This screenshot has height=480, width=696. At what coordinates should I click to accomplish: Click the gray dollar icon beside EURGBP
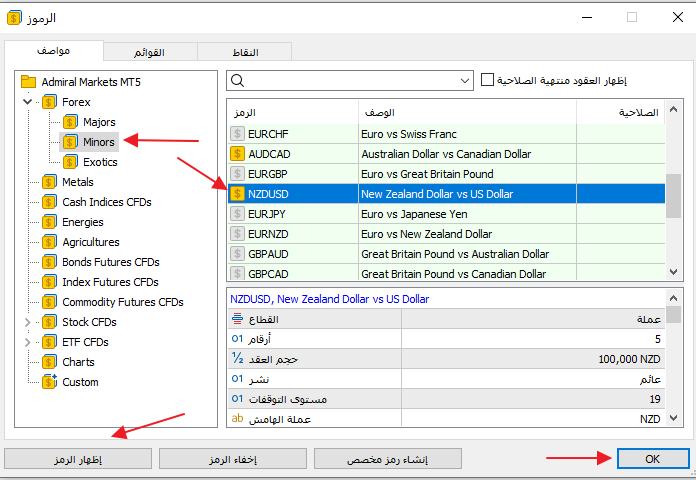(x=237, y=174)
